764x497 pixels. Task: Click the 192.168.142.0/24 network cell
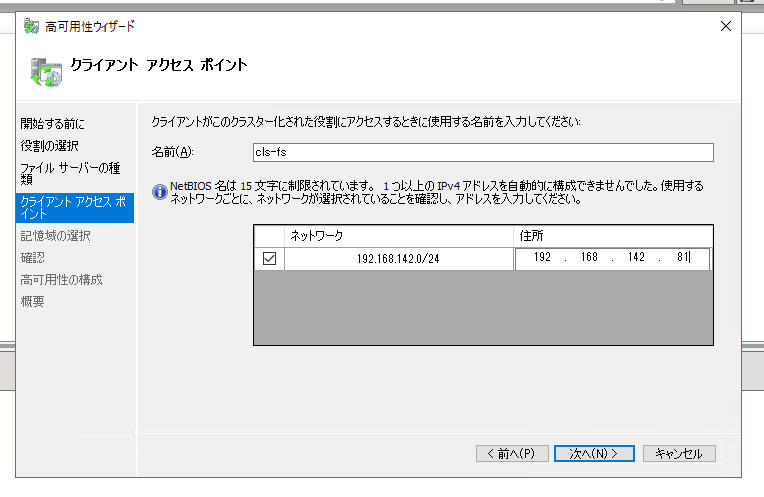pos(399,259)
